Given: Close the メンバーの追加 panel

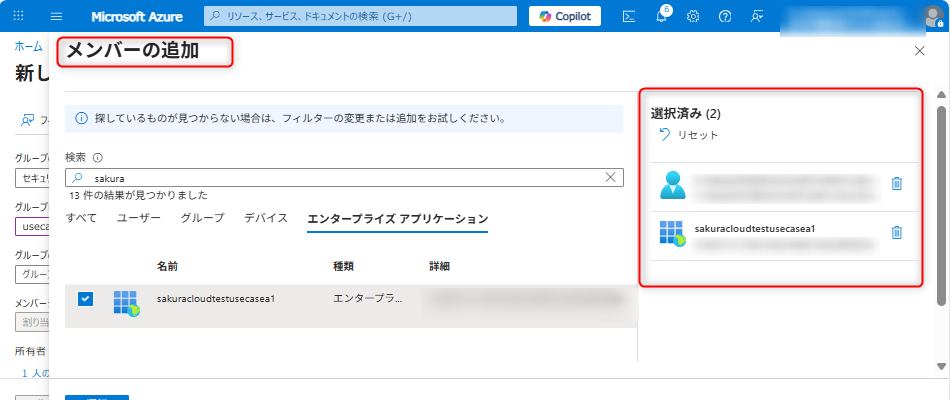Looking at the screenshot, I should pos(920,51).
